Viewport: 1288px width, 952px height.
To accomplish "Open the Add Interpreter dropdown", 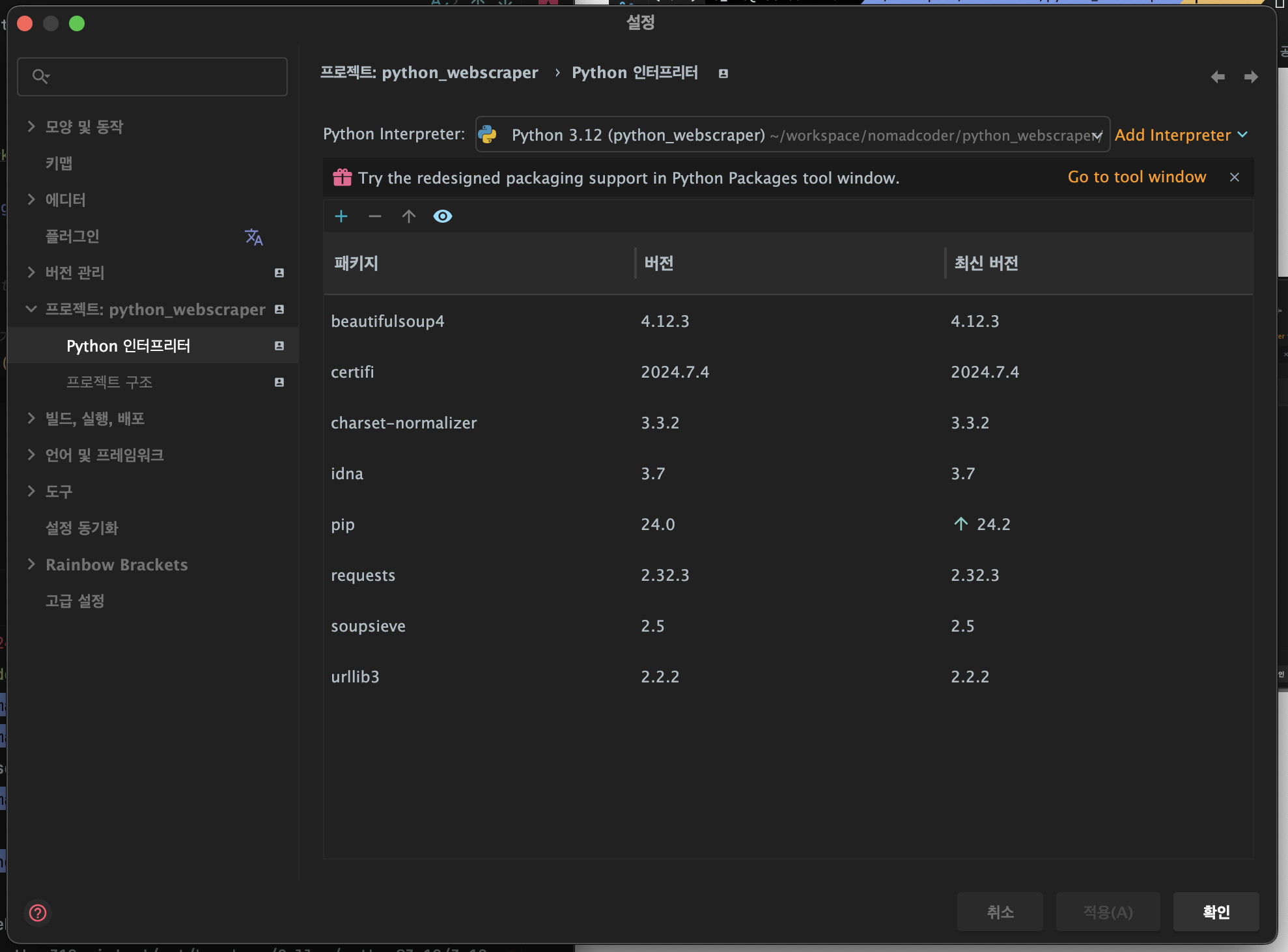I will pyautogui.click(x=1181, y=135).
